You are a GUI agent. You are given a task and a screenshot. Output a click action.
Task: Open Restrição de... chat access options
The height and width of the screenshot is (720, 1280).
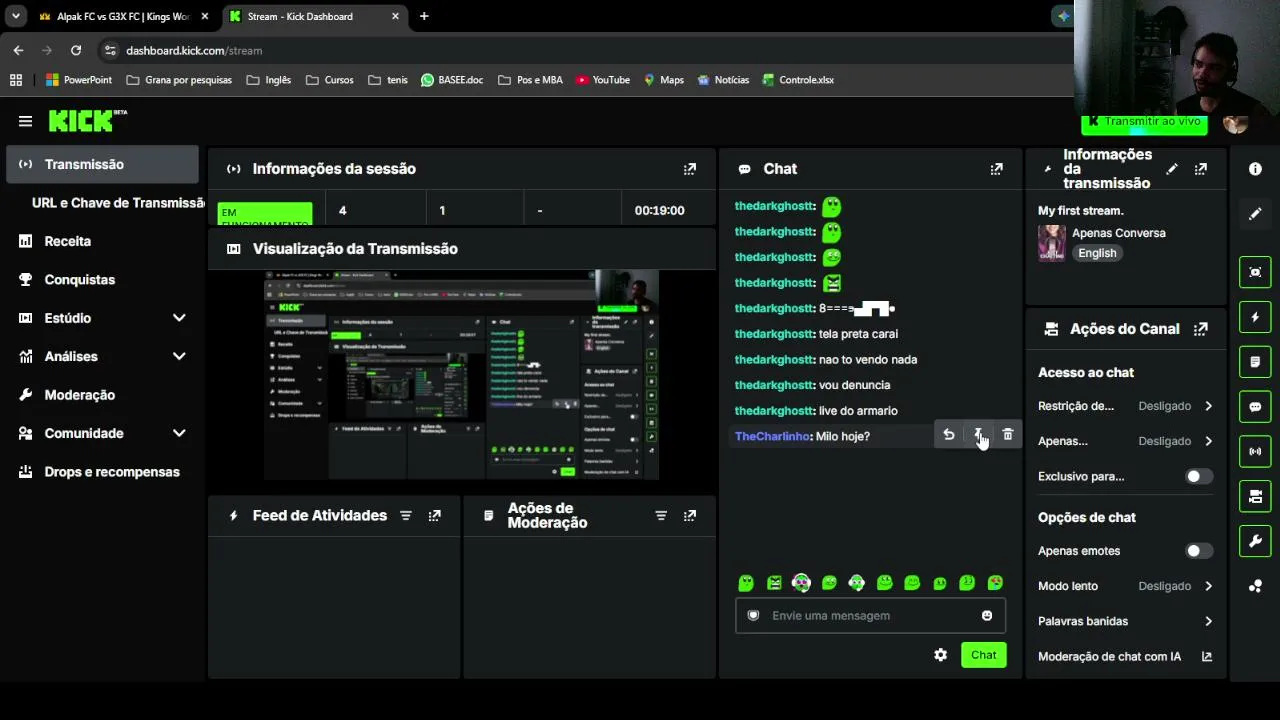coord(1126,406)
